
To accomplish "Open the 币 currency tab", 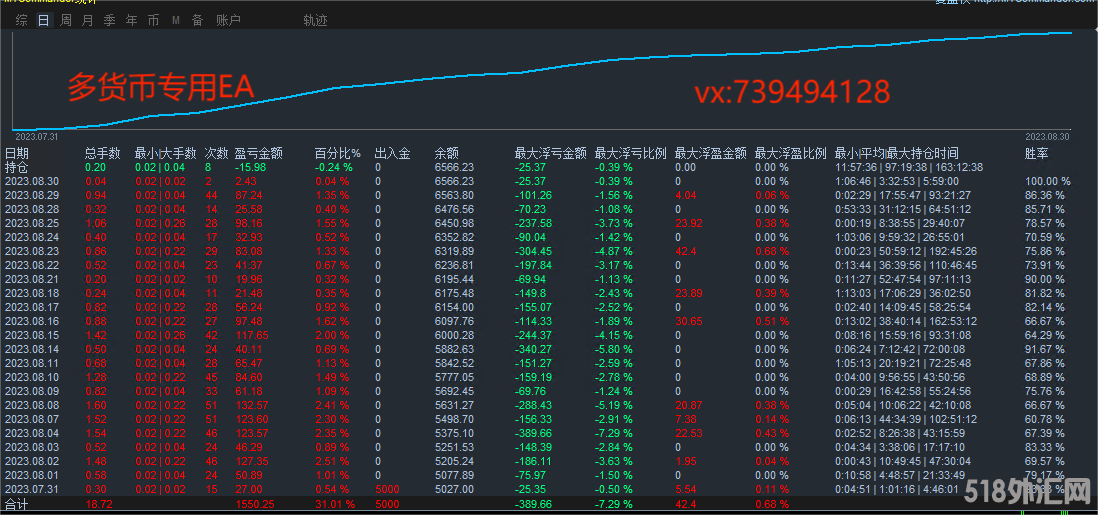I will pos(153,20).
